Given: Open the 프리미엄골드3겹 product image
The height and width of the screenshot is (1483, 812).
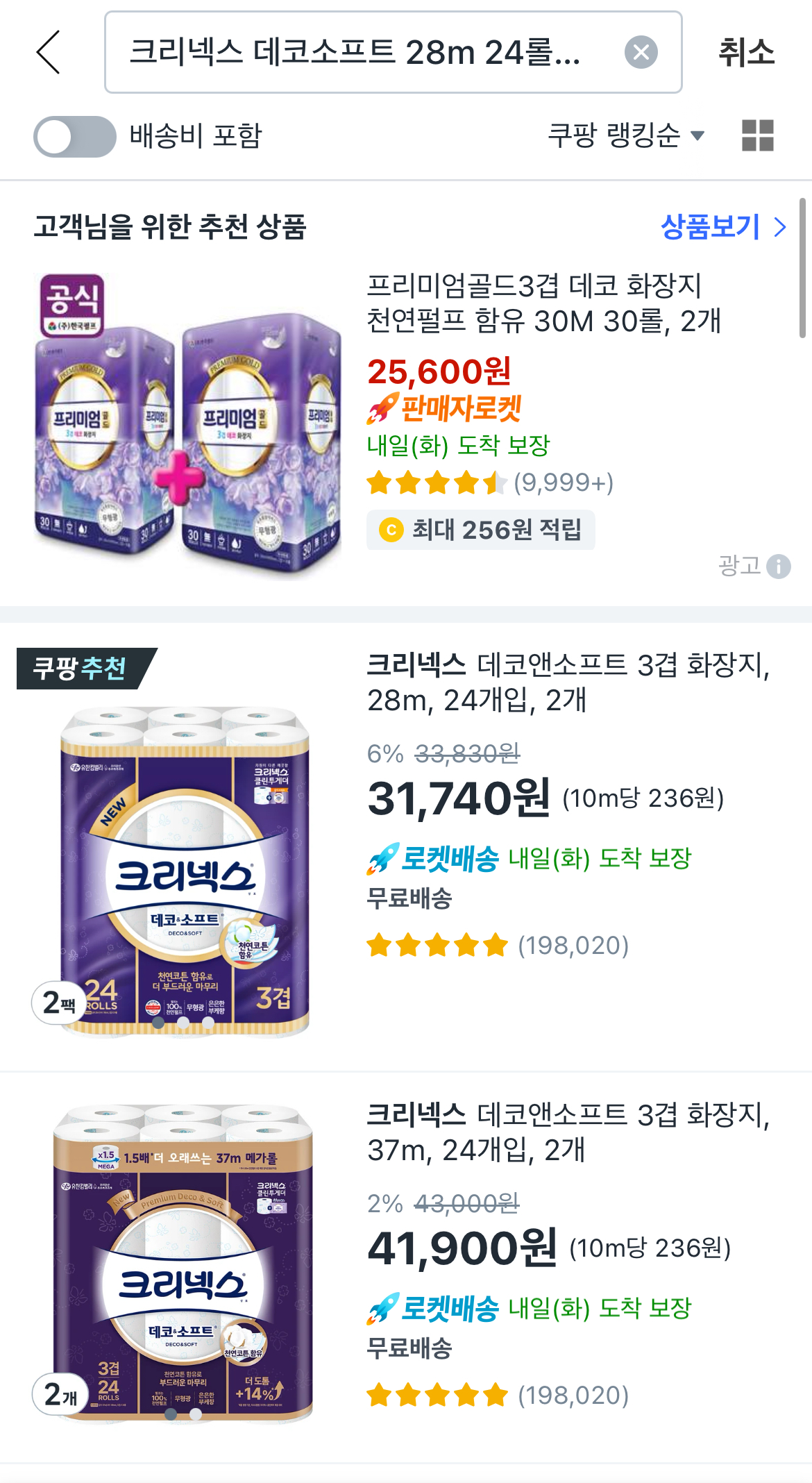Looking at the screenshot, I should click(x=187, y=425).
